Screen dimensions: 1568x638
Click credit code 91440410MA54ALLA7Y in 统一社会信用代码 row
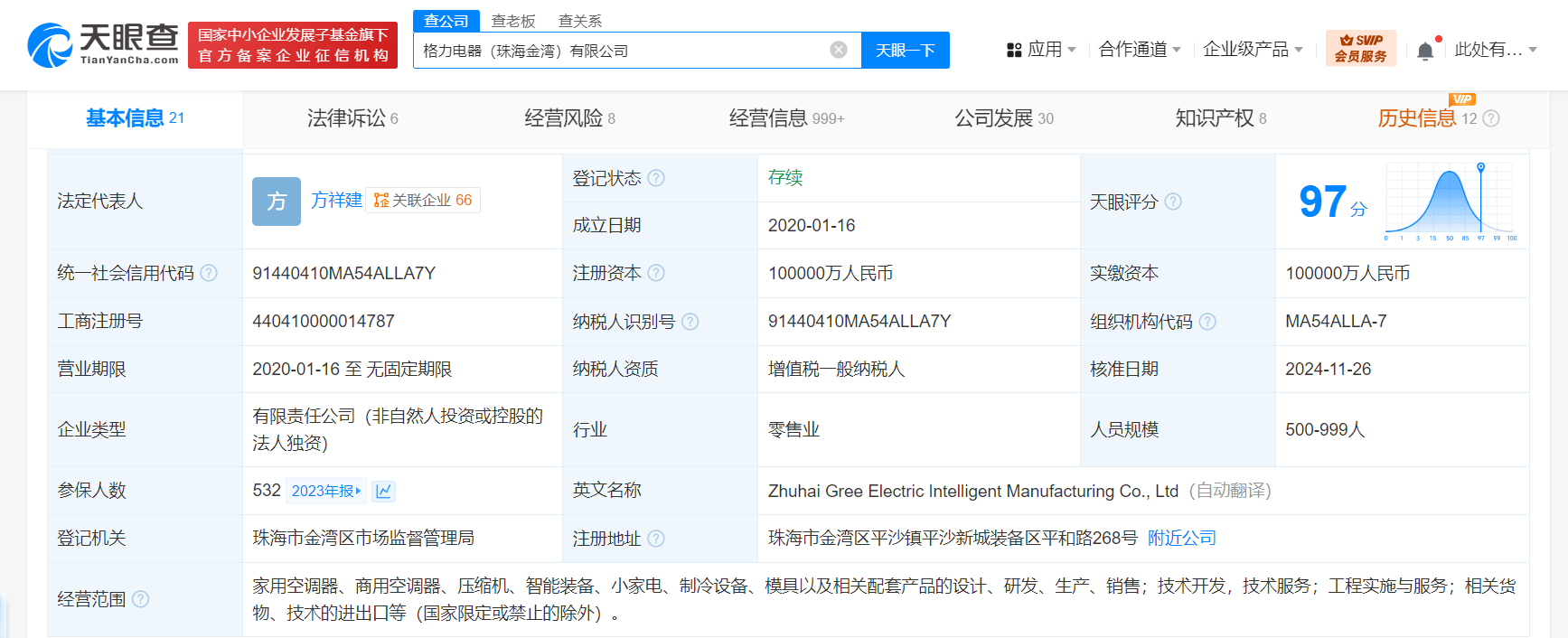343,274
